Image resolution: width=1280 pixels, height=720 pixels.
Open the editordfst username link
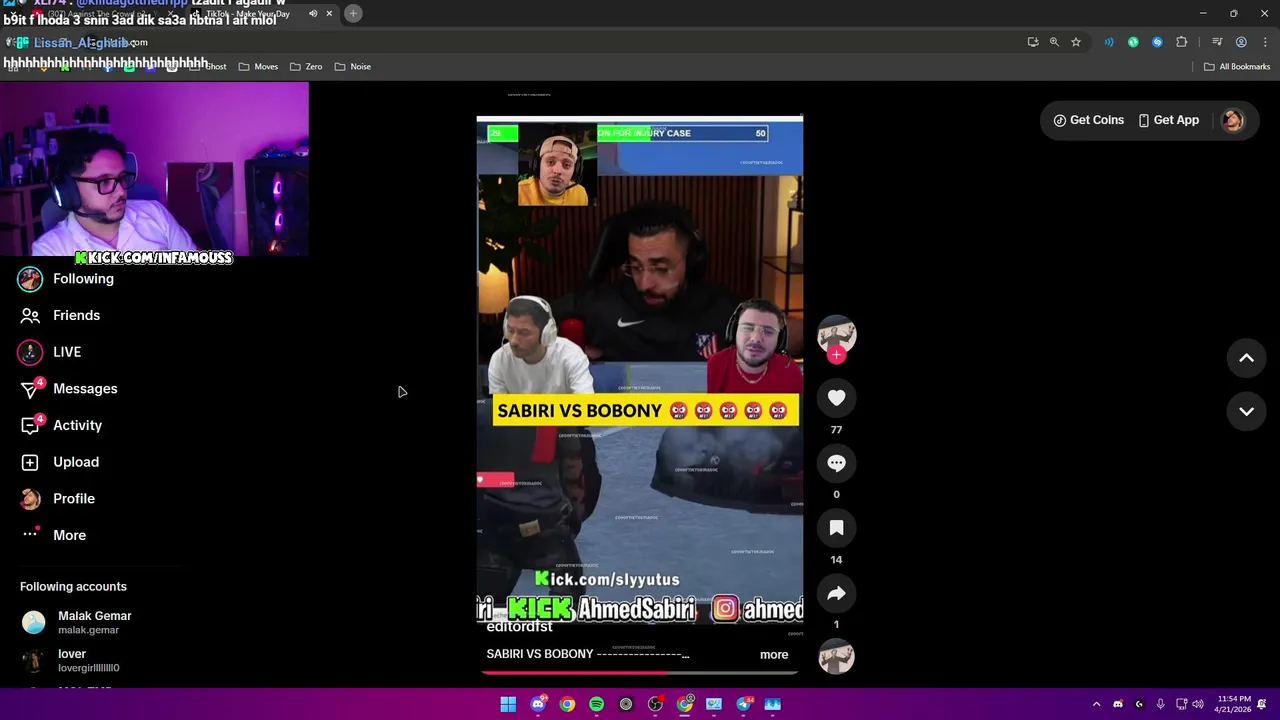[519, 627]
